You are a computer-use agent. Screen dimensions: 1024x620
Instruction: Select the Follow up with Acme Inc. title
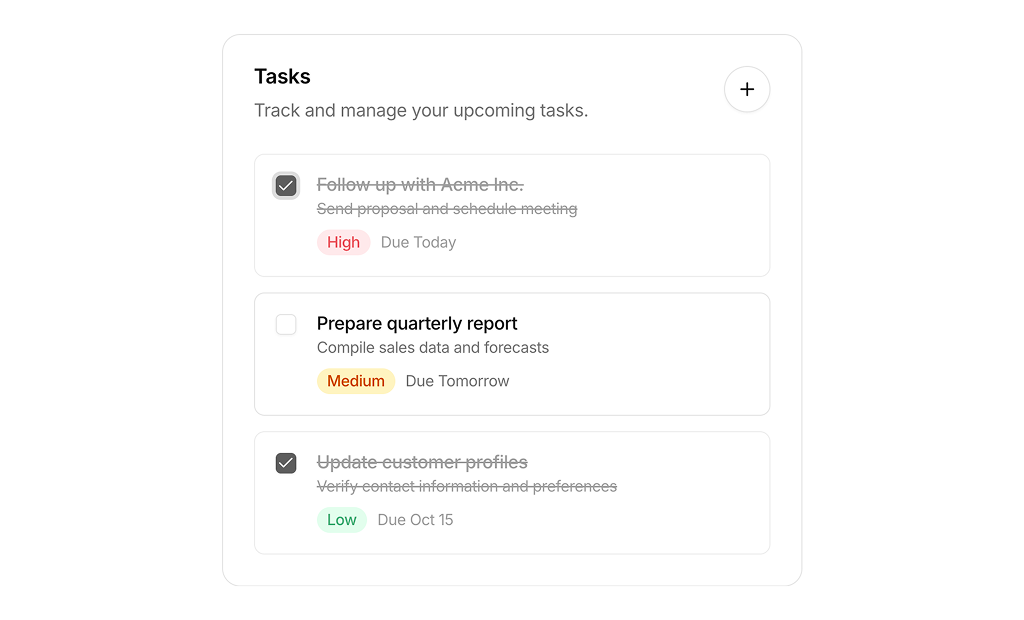tap(420, 185)
